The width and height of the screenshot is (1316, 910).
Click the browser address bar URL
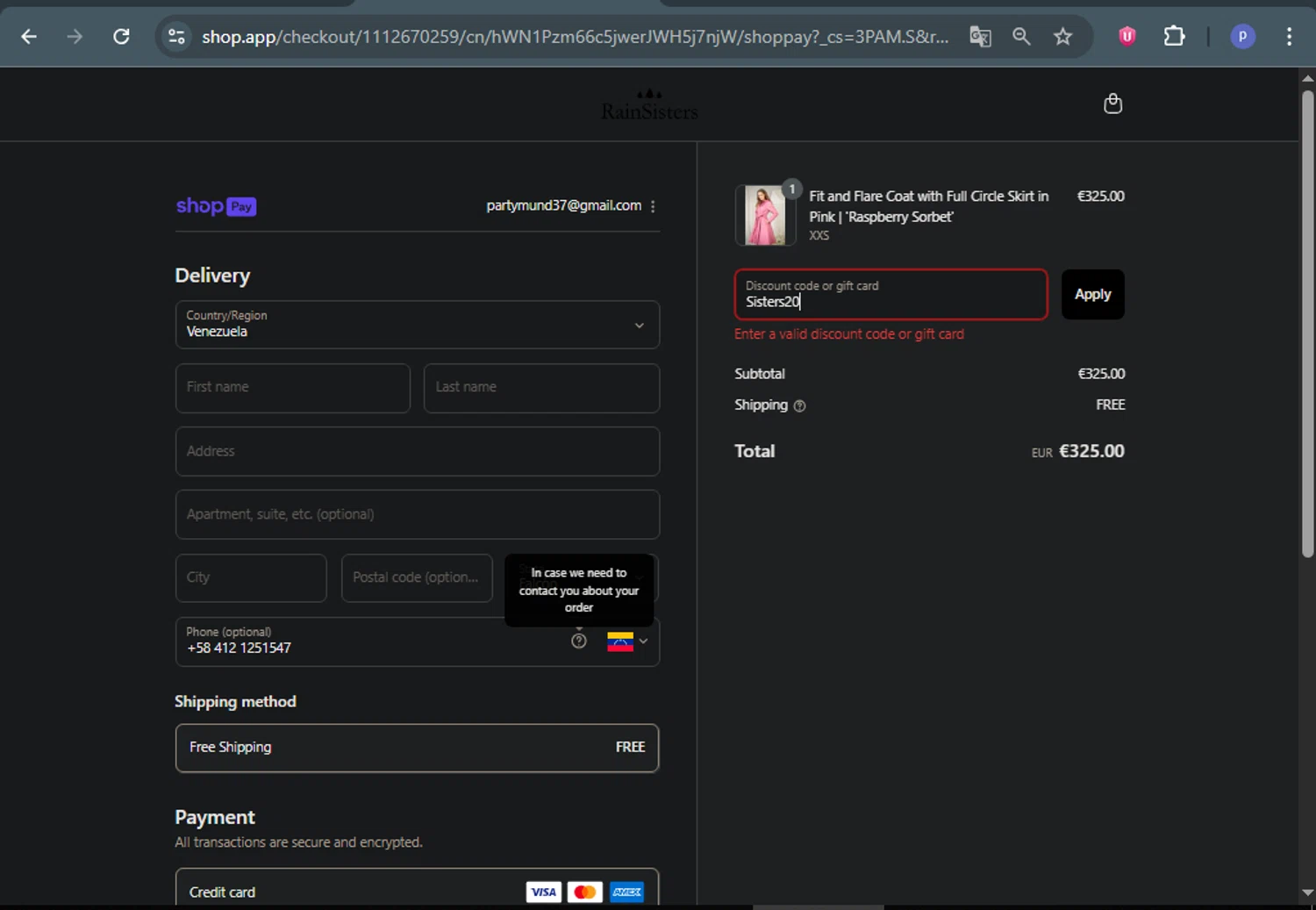click(x=575, y=37)
